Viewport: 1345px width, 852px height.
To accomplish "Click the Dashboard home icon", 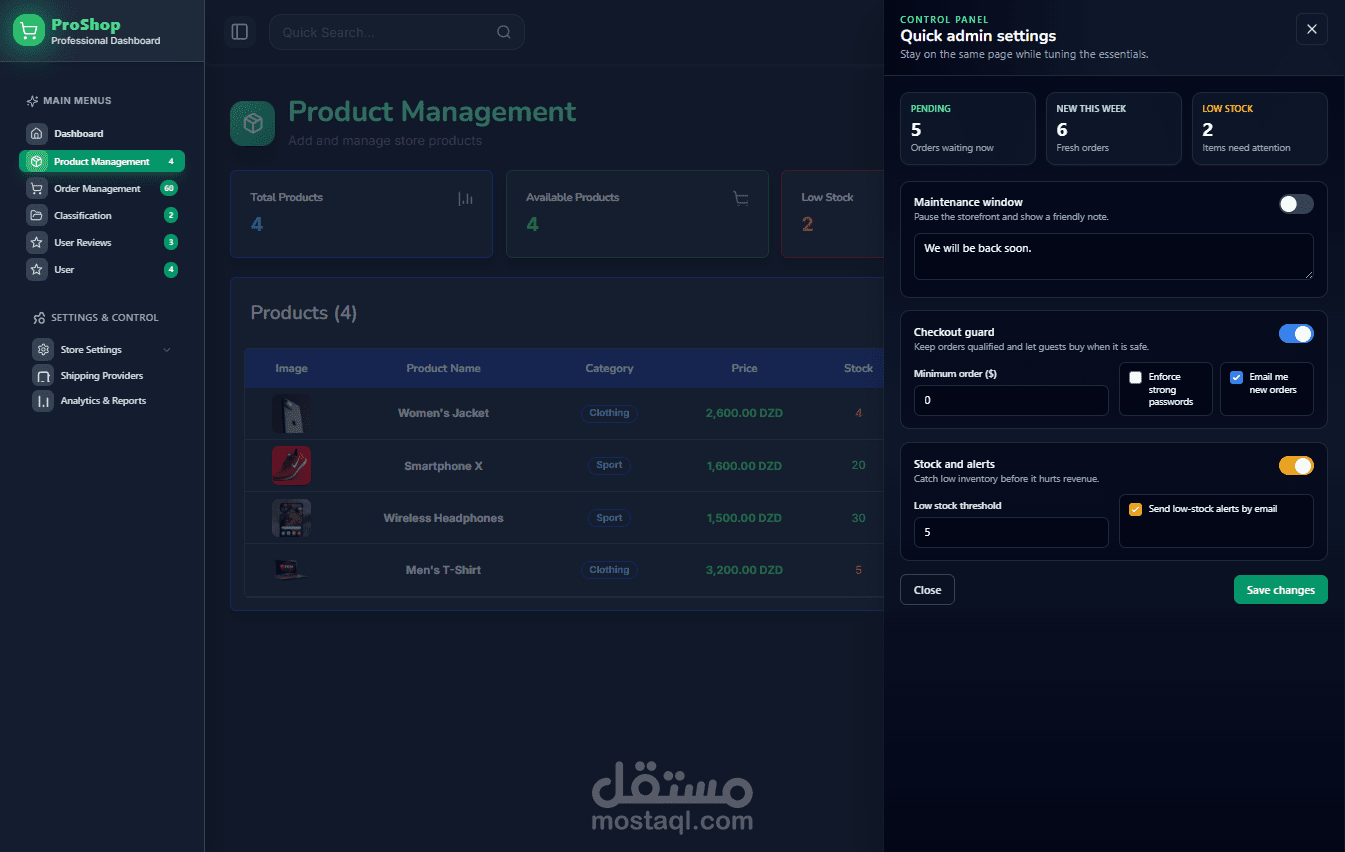I will (37, 134).
